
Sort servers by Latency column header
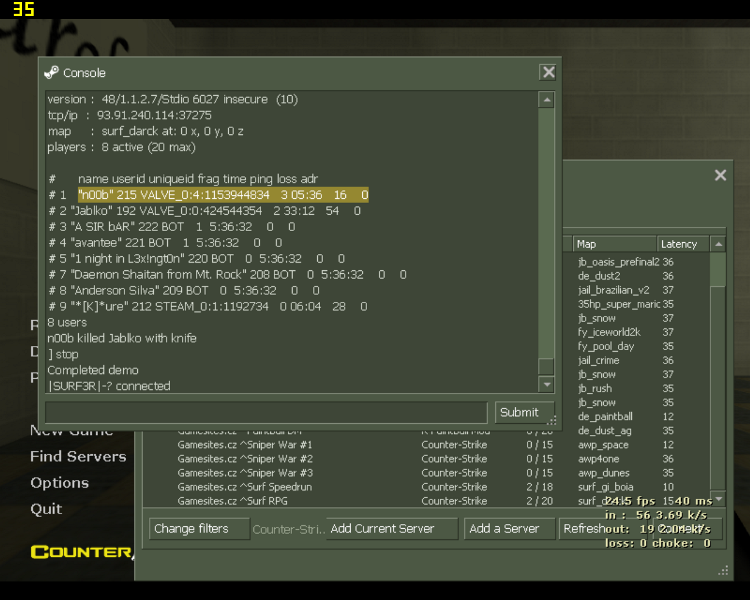683,244
